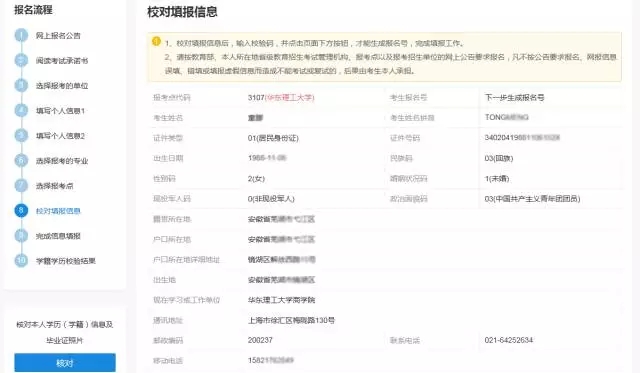Click 下一步生成报名号 text

pyautogui.click(x=514, y=98)
